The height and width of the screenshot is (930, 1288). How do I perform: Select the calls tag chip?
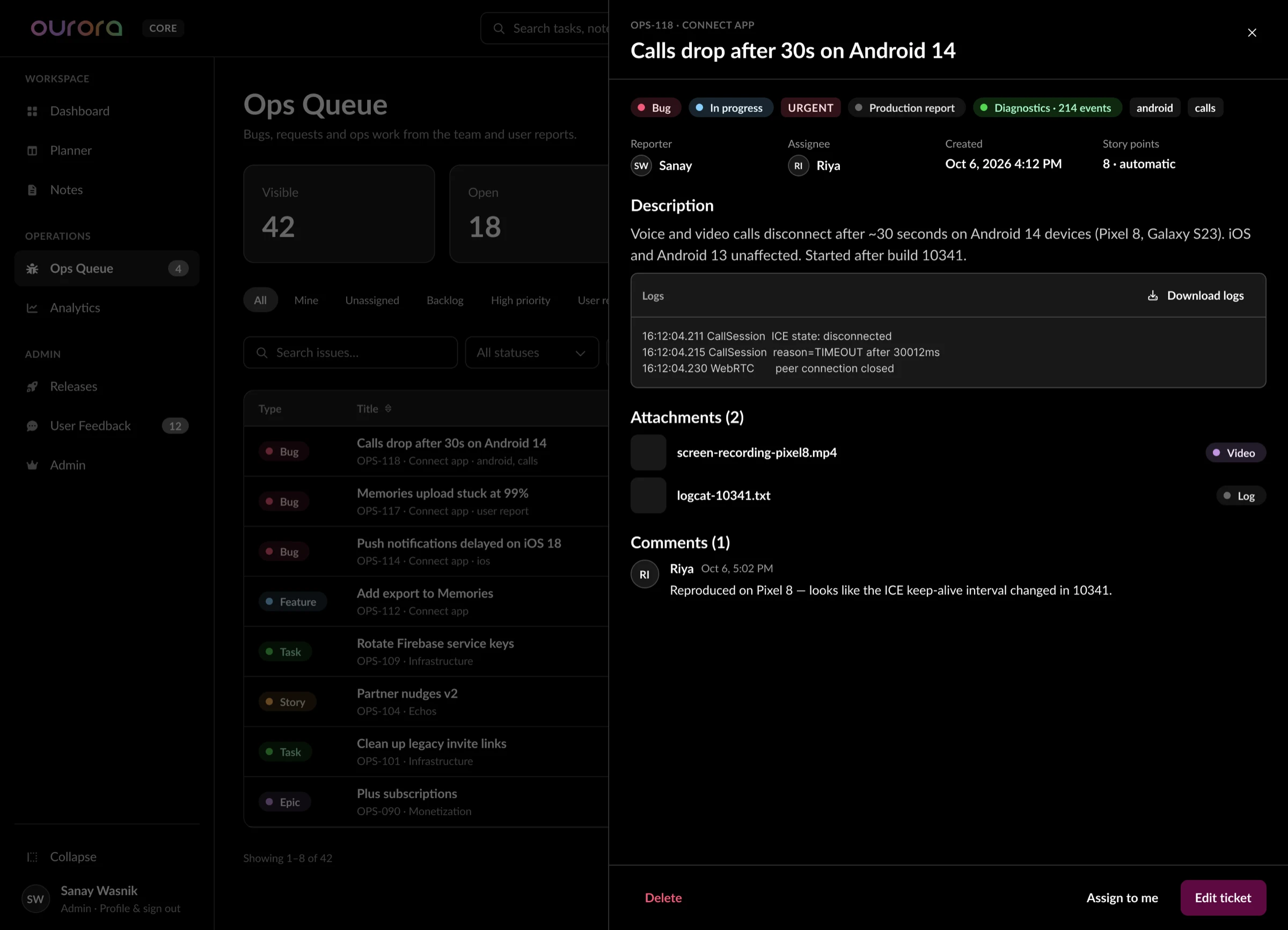[1204, 108]
